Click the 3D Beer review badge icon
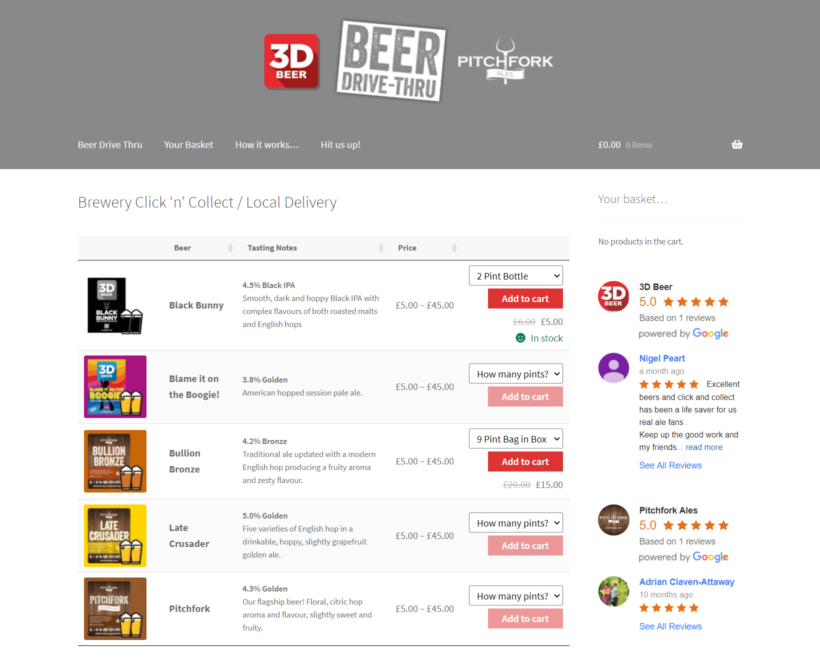820x664 pixels. pyautogui.click(x=613, y=296)
